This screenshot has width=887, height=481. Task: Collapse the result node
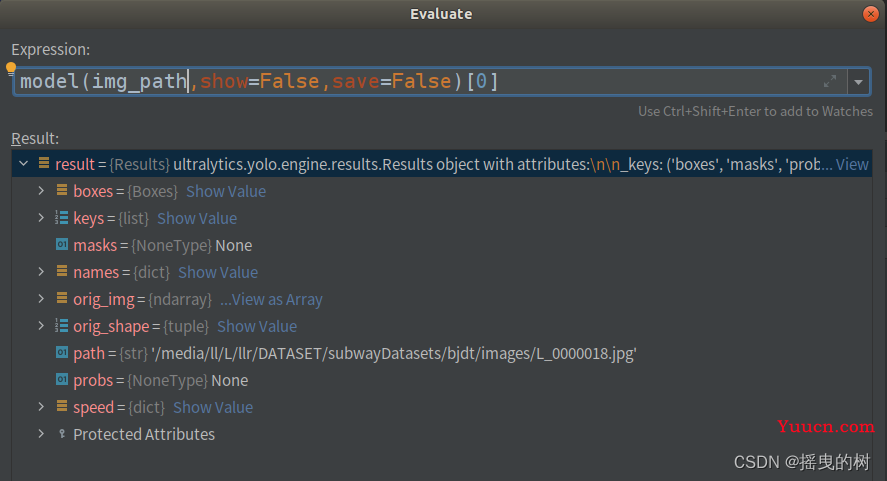pyautogui.click(x=24, y=164)
